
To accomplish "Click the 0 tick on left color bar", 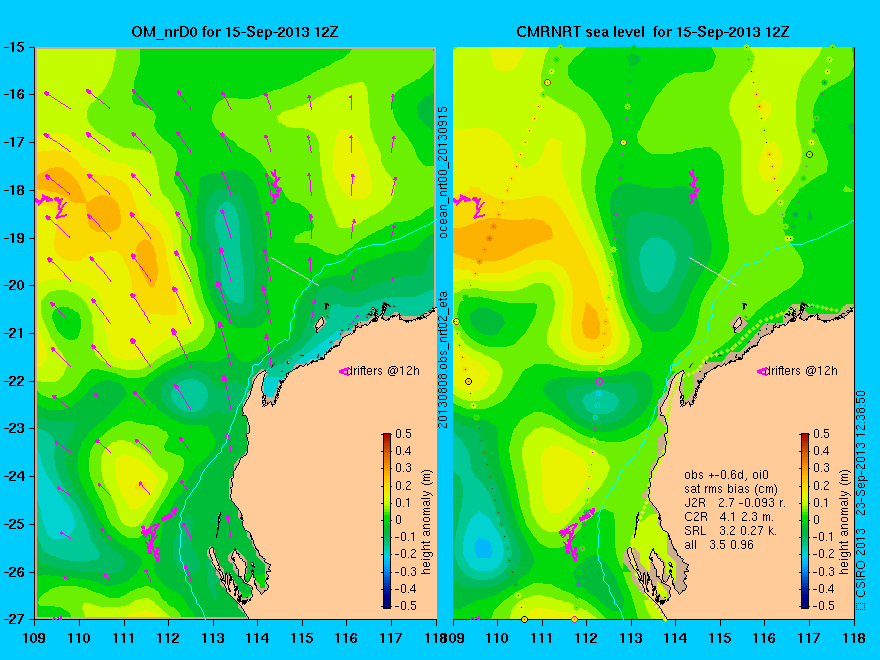I will (x=398, y=520).
